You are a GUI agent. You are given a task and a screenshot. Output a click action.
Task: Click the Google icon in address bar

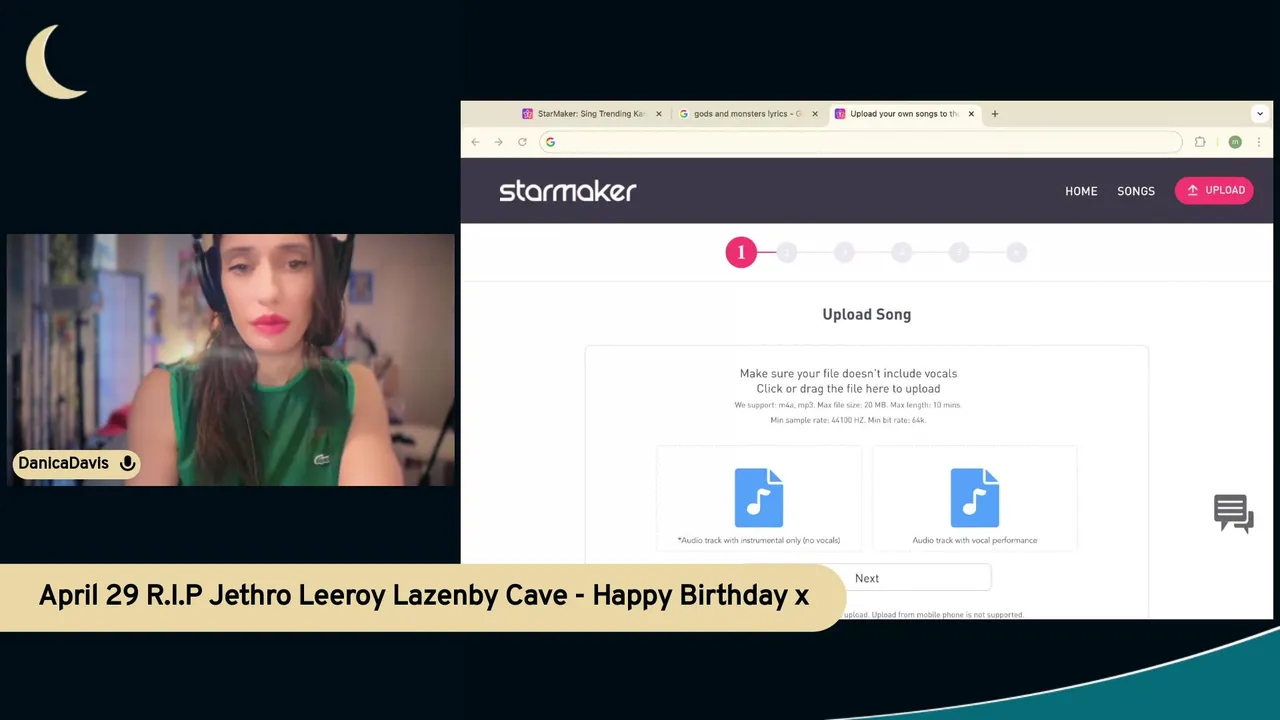click(550, 142)
